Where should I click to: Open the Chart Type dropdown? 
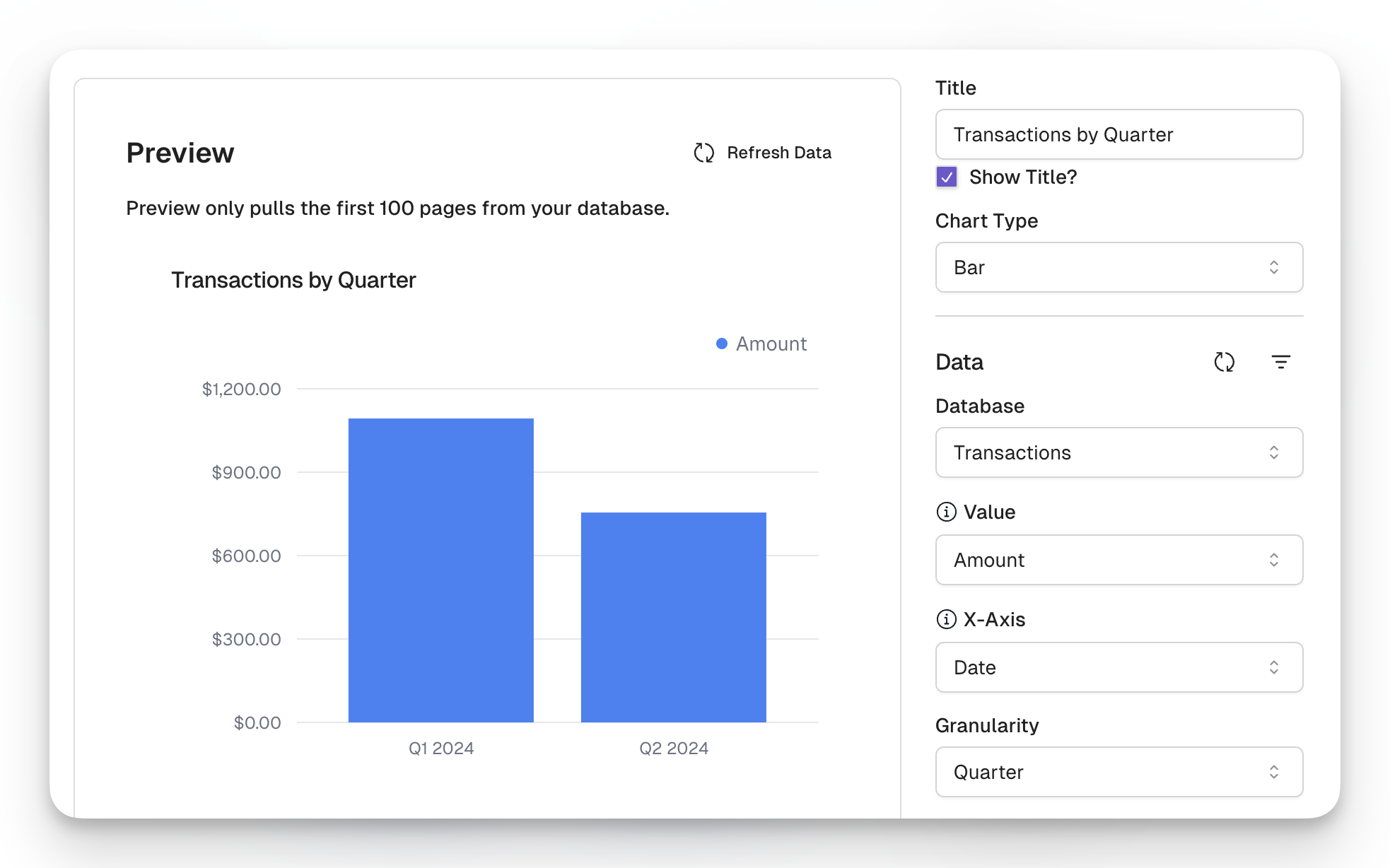click(x=1118, y=267)
